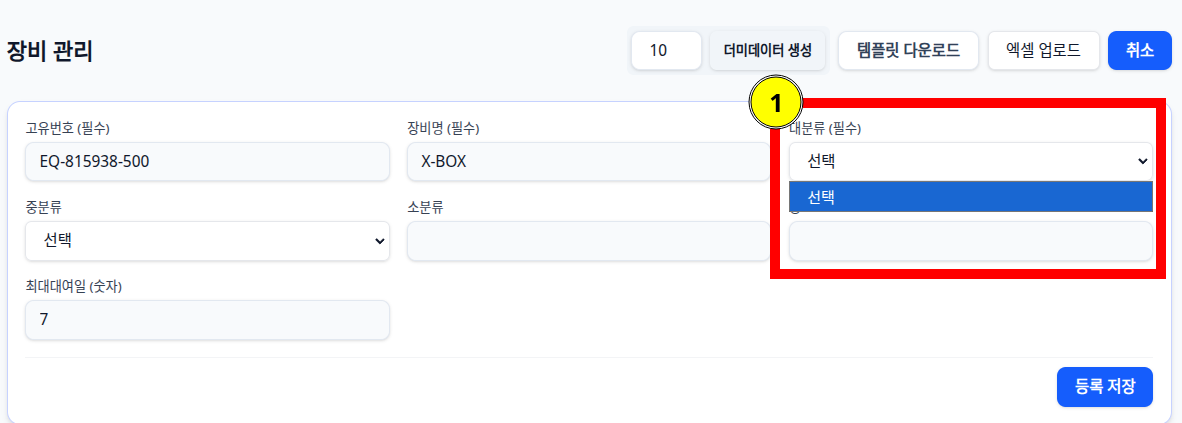Click the 고유번호 field with EQ-815938-500
This screenshot has width=1182, height=423.
[x=207, y=161]
